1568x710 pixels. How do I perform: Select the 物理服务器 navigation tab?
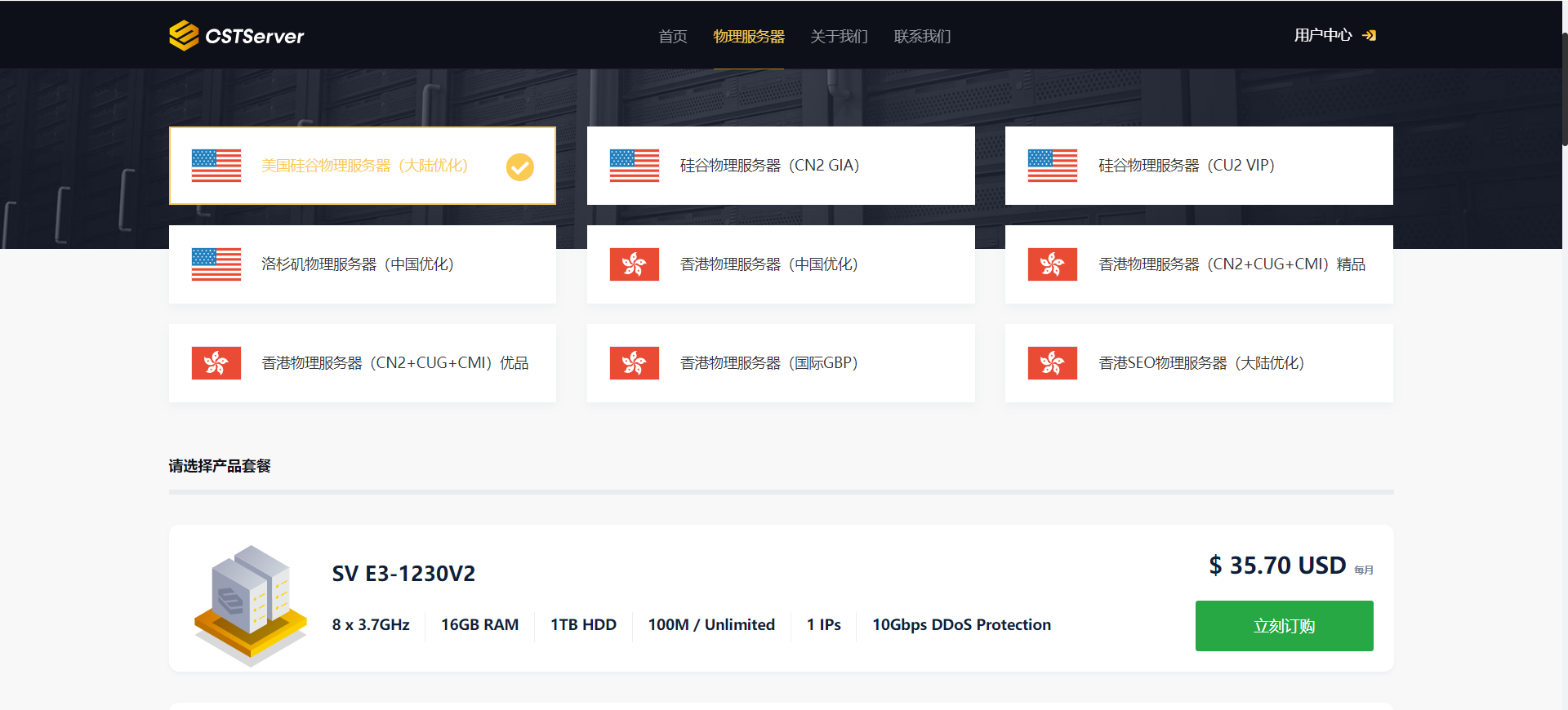point(748,36)
